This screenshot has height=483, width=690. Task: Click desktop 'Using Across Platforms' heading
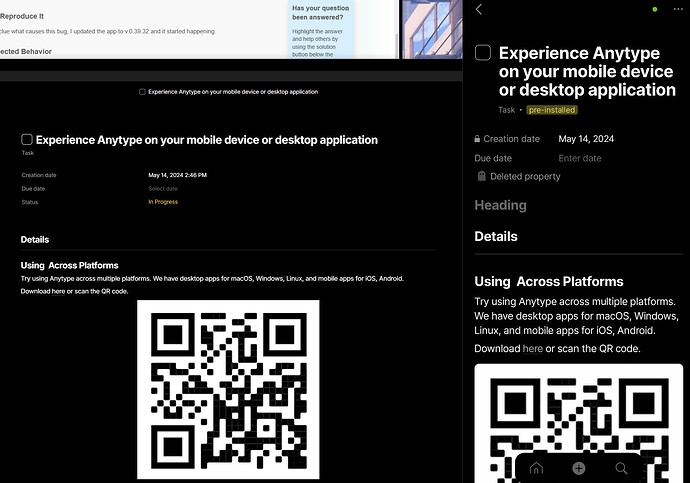pos(70,265)
